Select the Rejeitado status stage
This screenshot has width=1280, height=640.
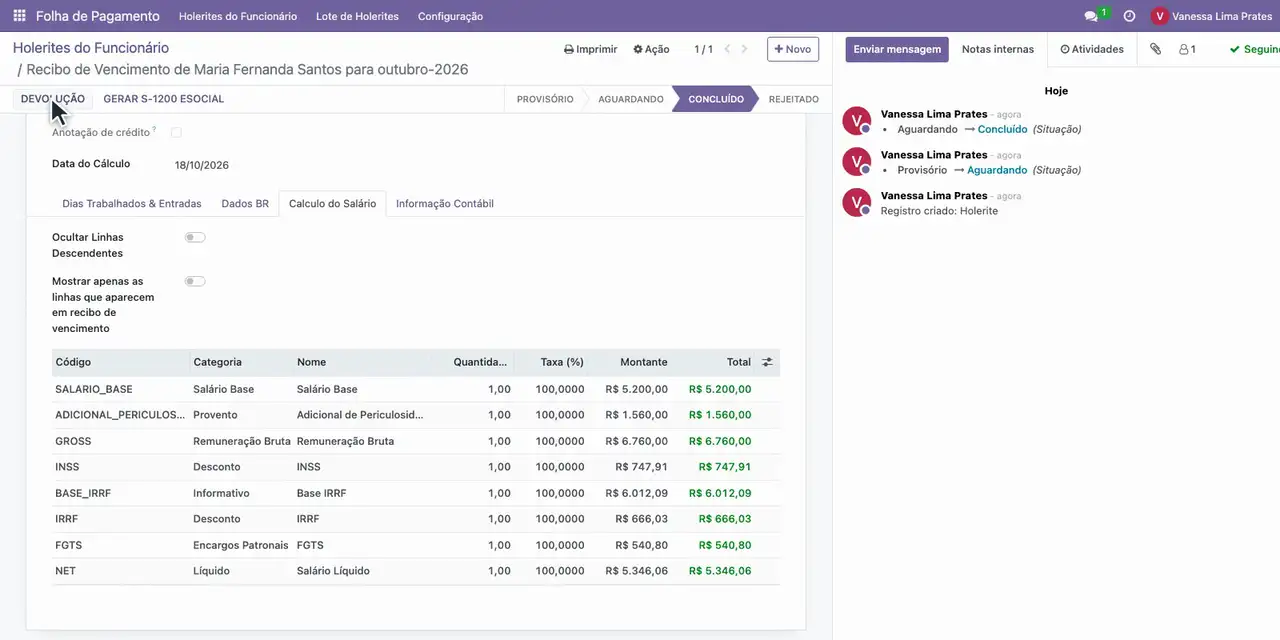[793, 99]
